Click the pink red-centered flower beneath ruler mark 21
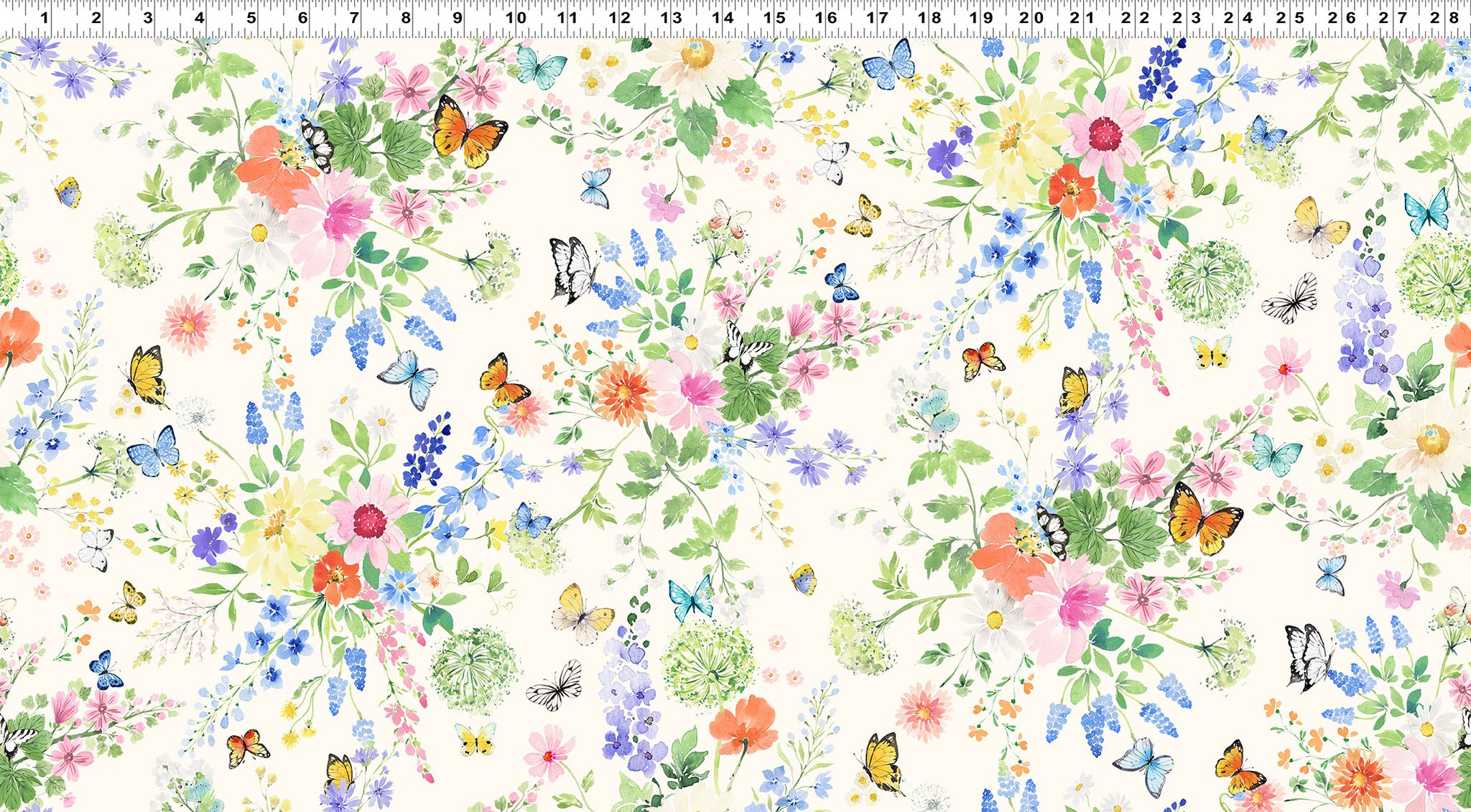 point(1104,134)
